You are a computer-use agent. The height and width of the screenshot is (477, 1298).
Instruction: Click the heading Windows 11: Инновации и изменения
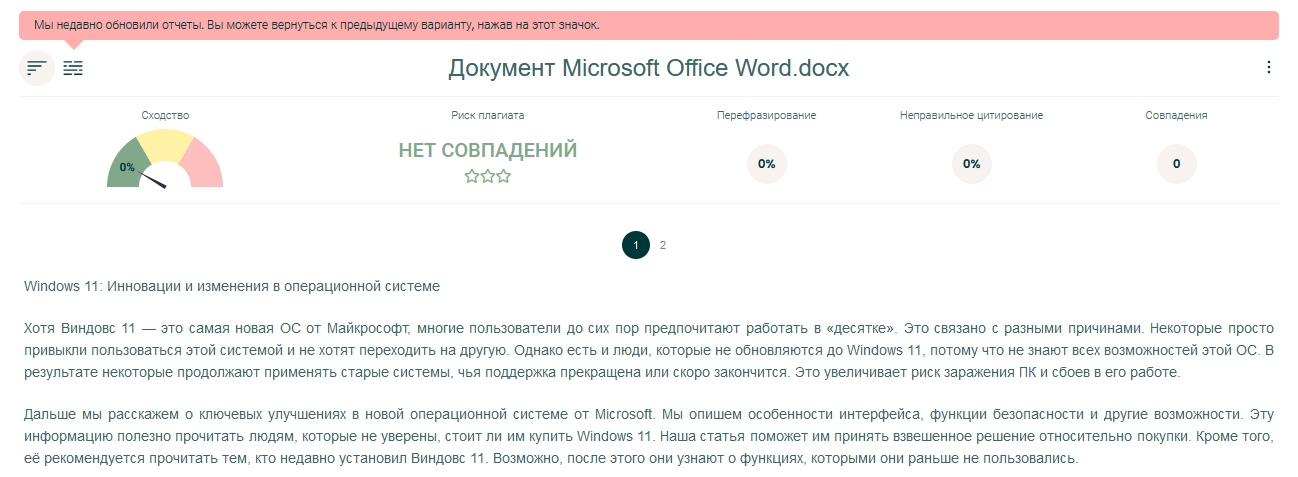point(232,286)
